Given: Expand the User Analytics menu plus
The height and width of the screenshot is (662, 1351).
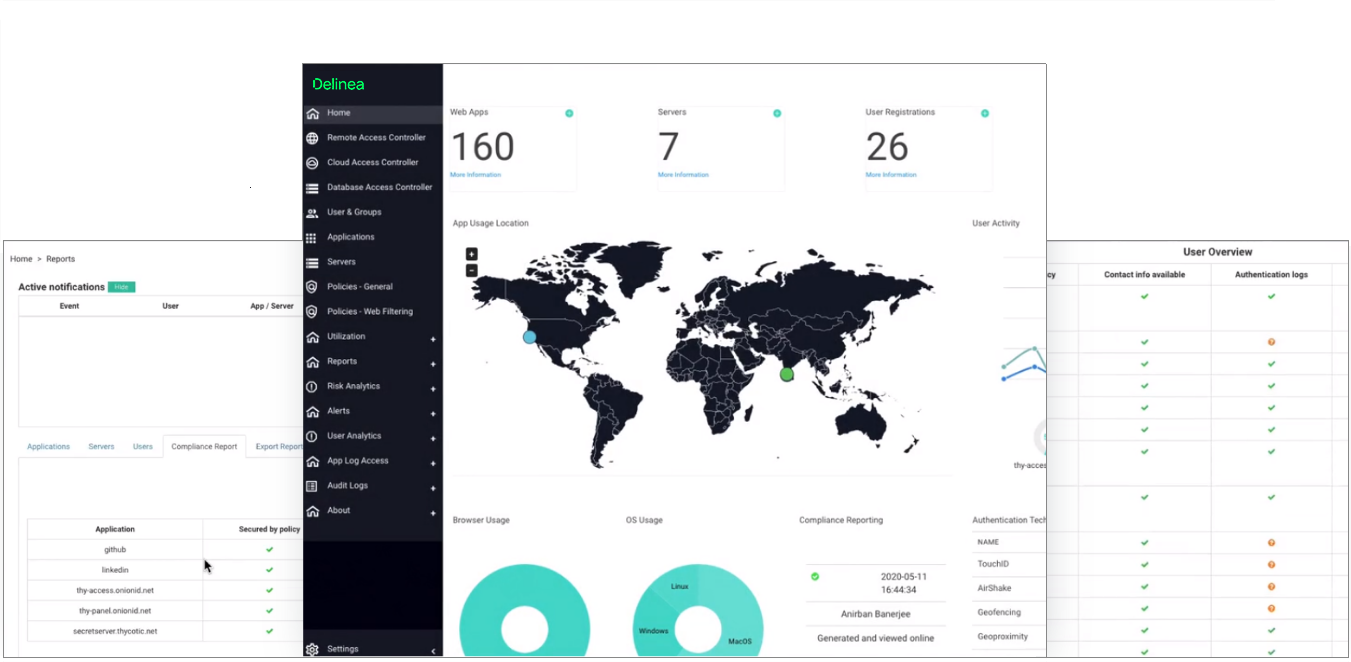Looking at the screenshot, I should (x=433, y=439).
